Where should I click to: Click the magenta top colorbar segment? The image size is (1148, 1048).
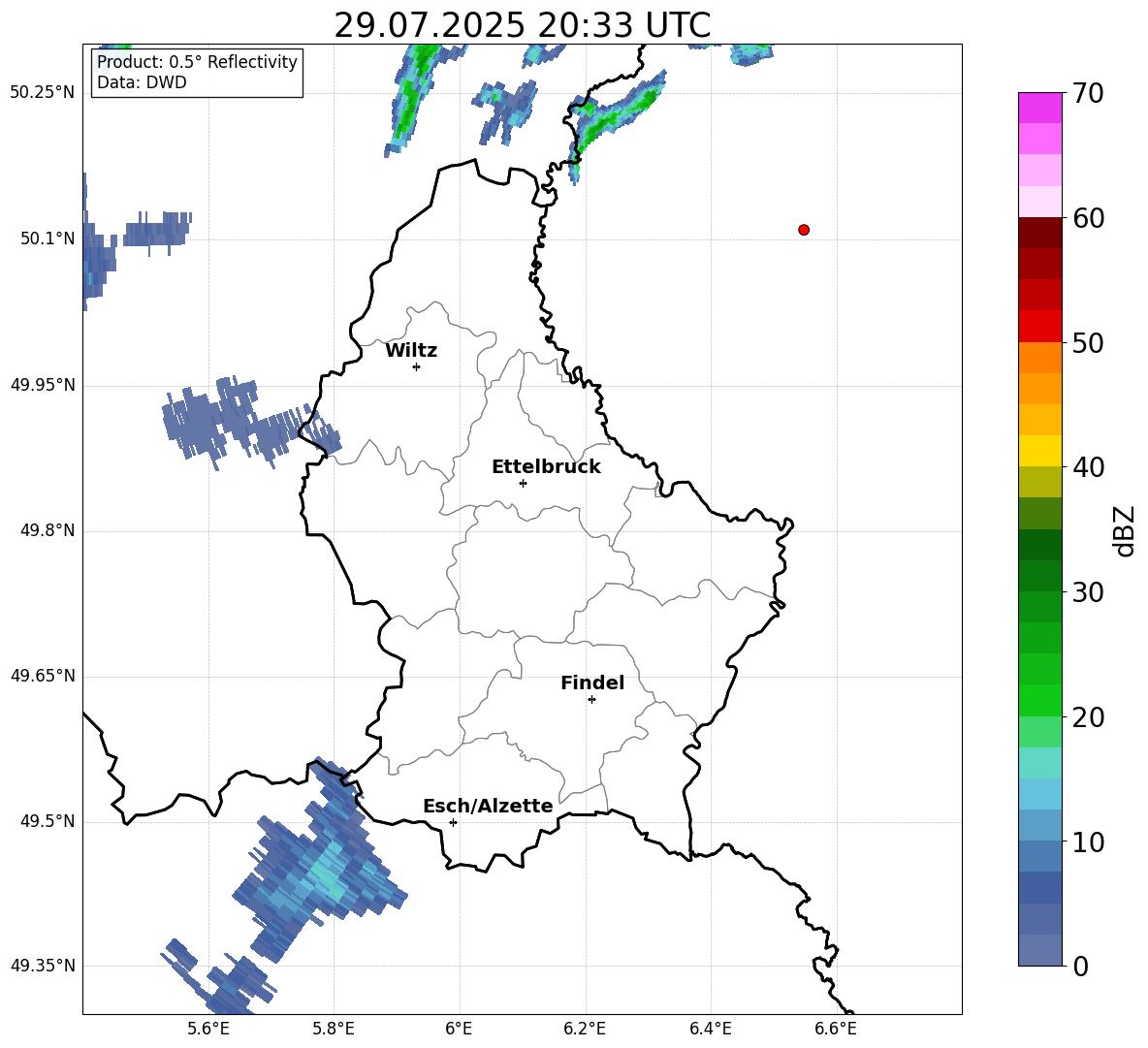click(1039, 109)
